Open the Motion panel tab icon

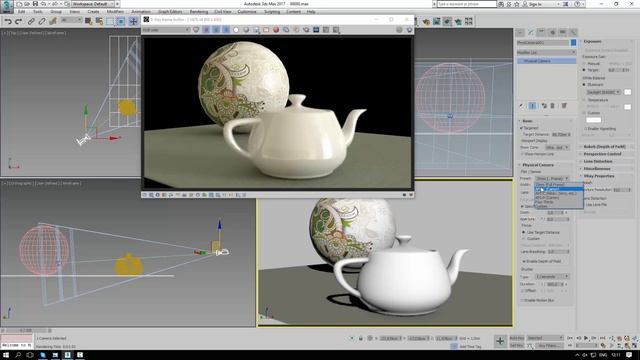[x=552, y=32]
